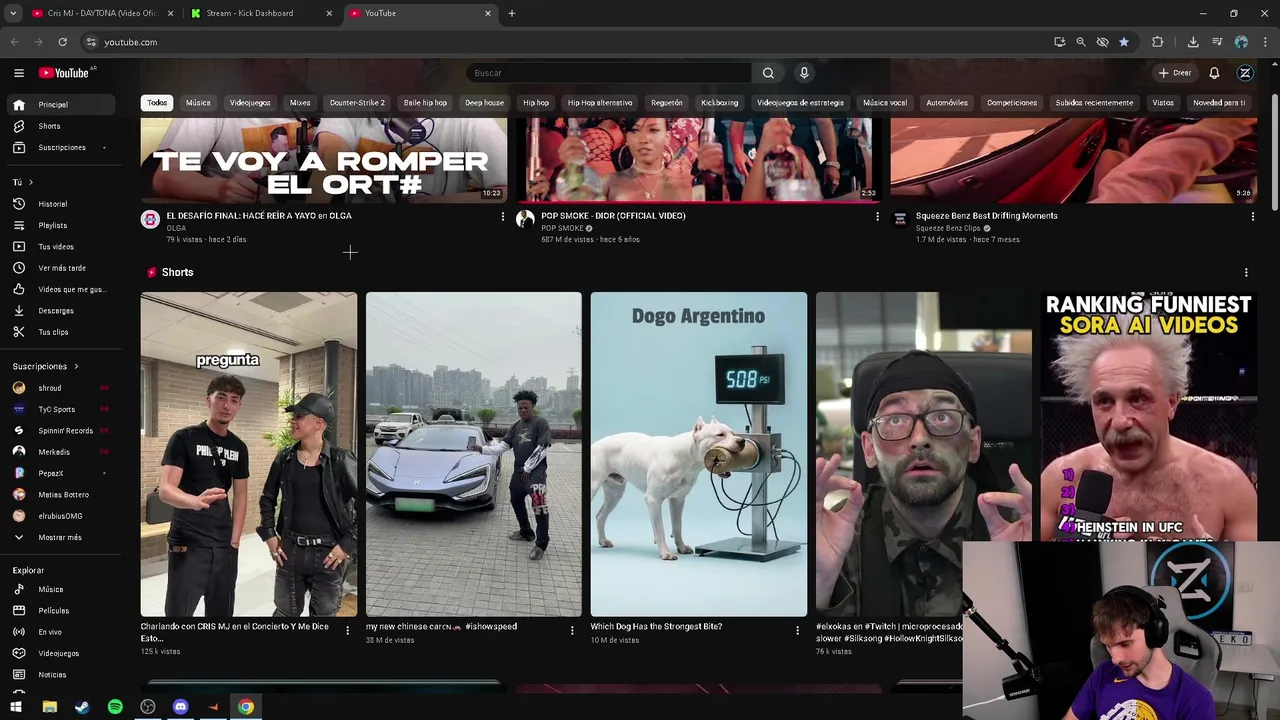
Task: Open the YouTube account avatar menu
Action: click(1245, 73)
